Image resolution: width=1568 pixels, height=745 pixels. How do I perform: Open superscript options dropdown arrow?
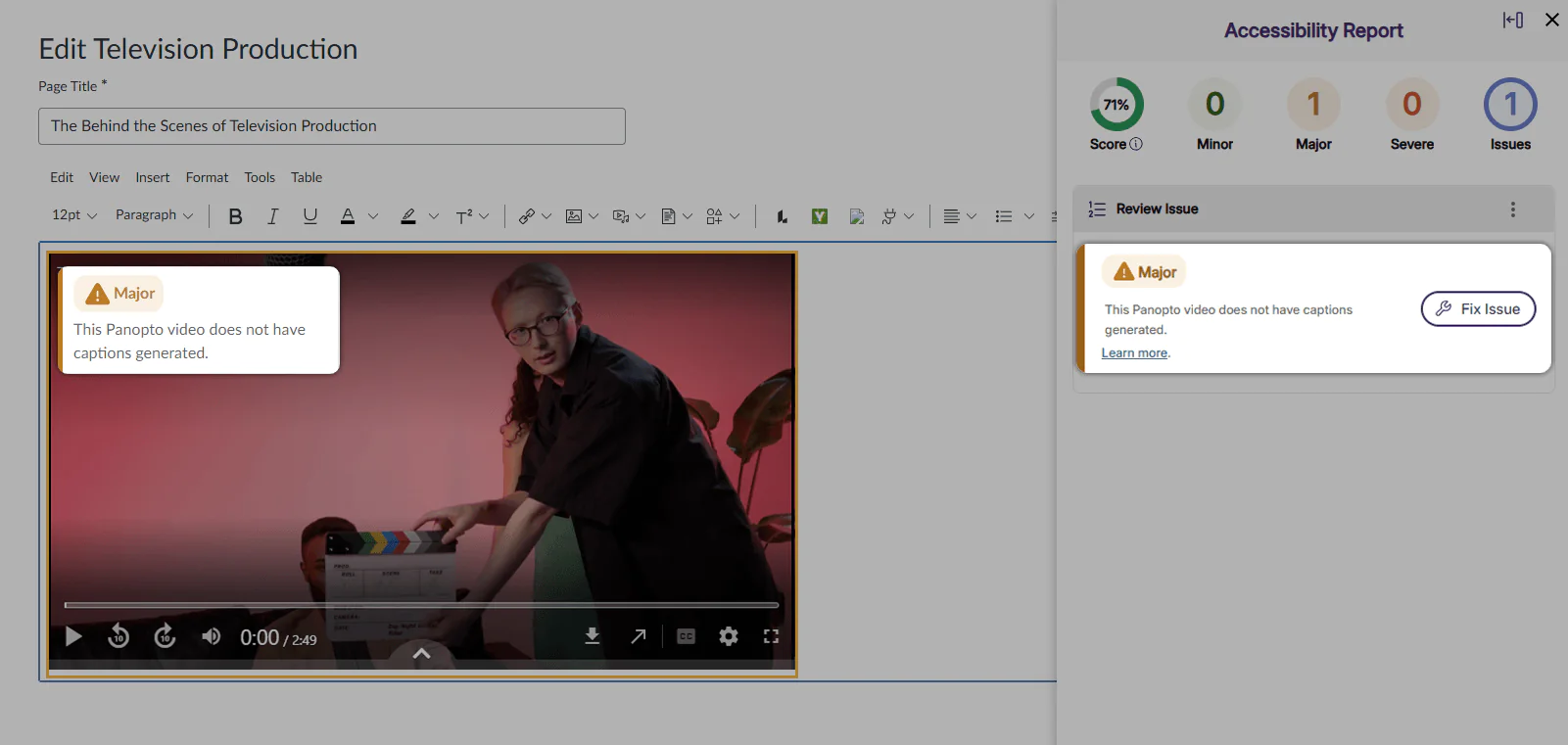(484, 216)
